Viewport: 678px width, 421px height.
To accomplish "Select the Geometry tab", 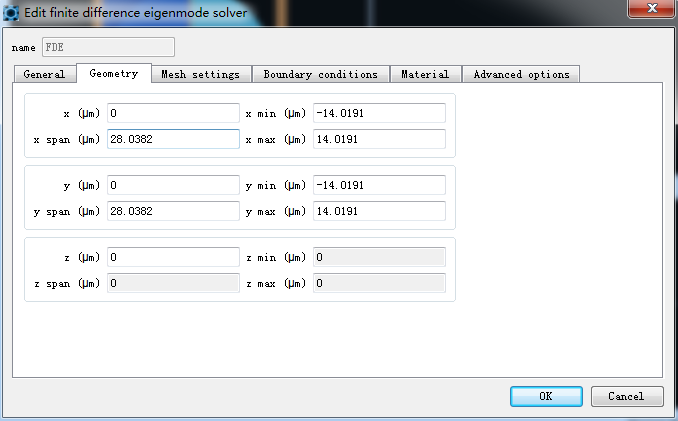I will [x=114, y=73].
